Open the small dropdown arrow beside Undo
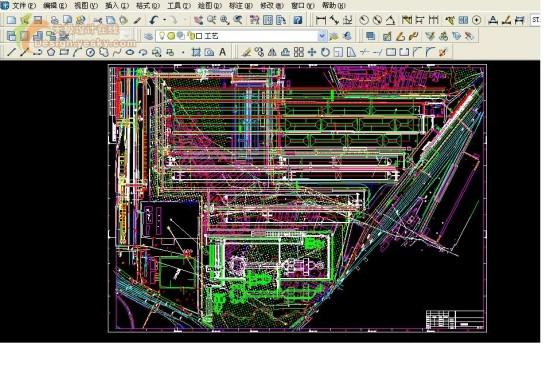Screen dimensions: 550x385 (164, 20)
